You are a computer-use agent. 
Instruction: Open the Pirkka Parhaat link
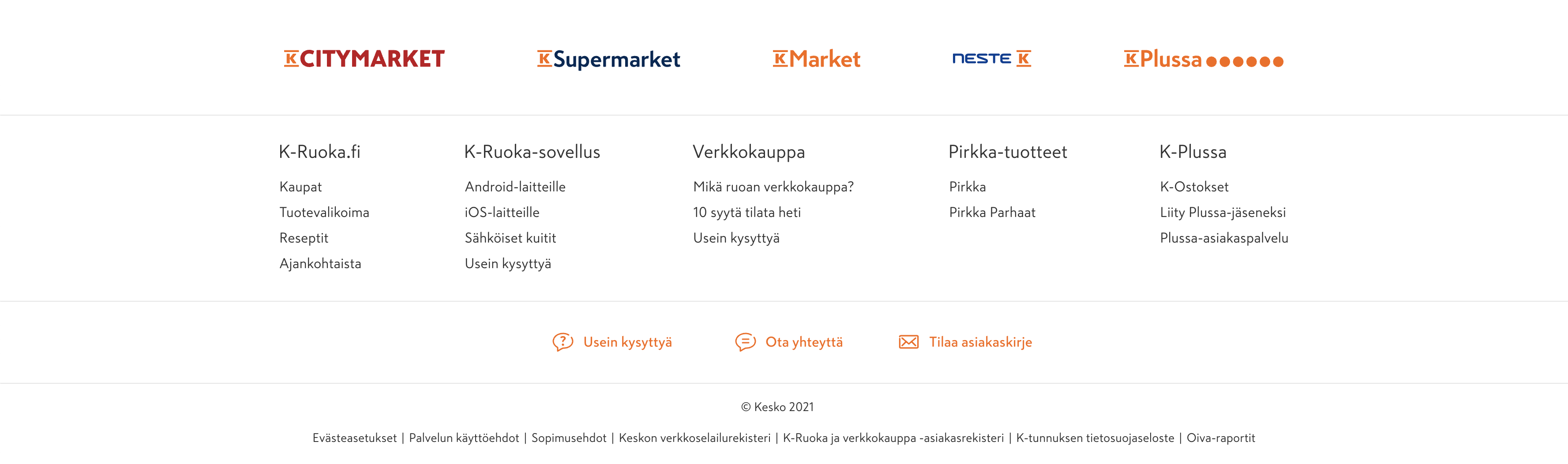[991, 212]
